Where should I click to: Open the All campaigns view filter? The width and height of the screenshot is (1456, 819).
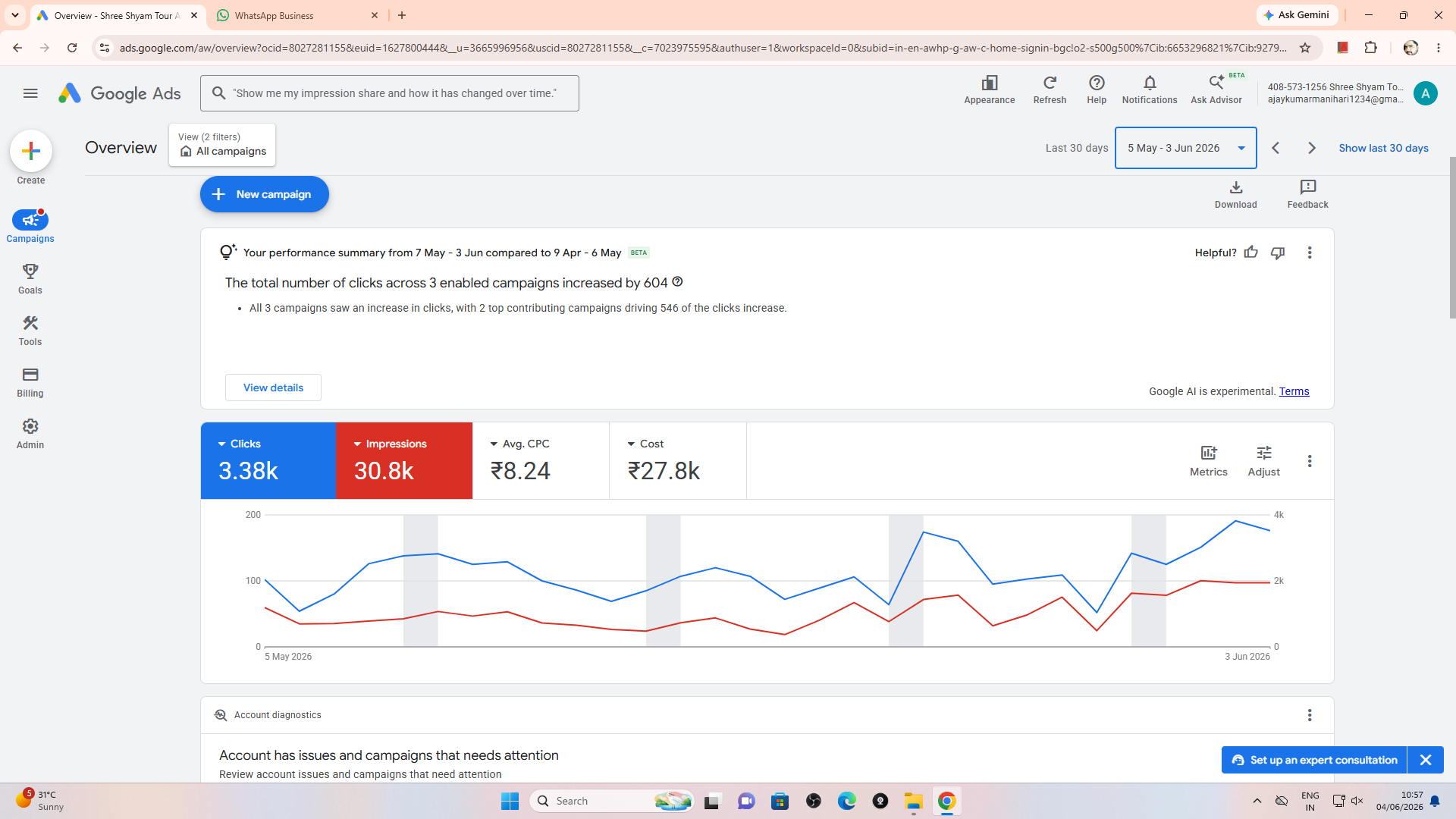pos(222,145)
